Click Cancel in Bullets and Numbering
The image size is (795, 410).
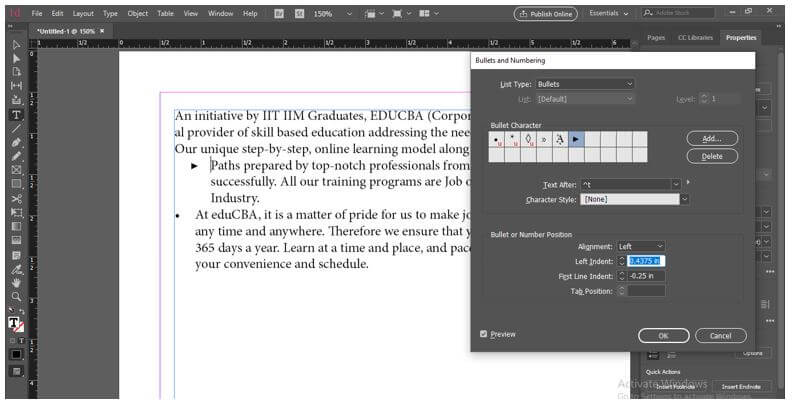pos(720,336)
